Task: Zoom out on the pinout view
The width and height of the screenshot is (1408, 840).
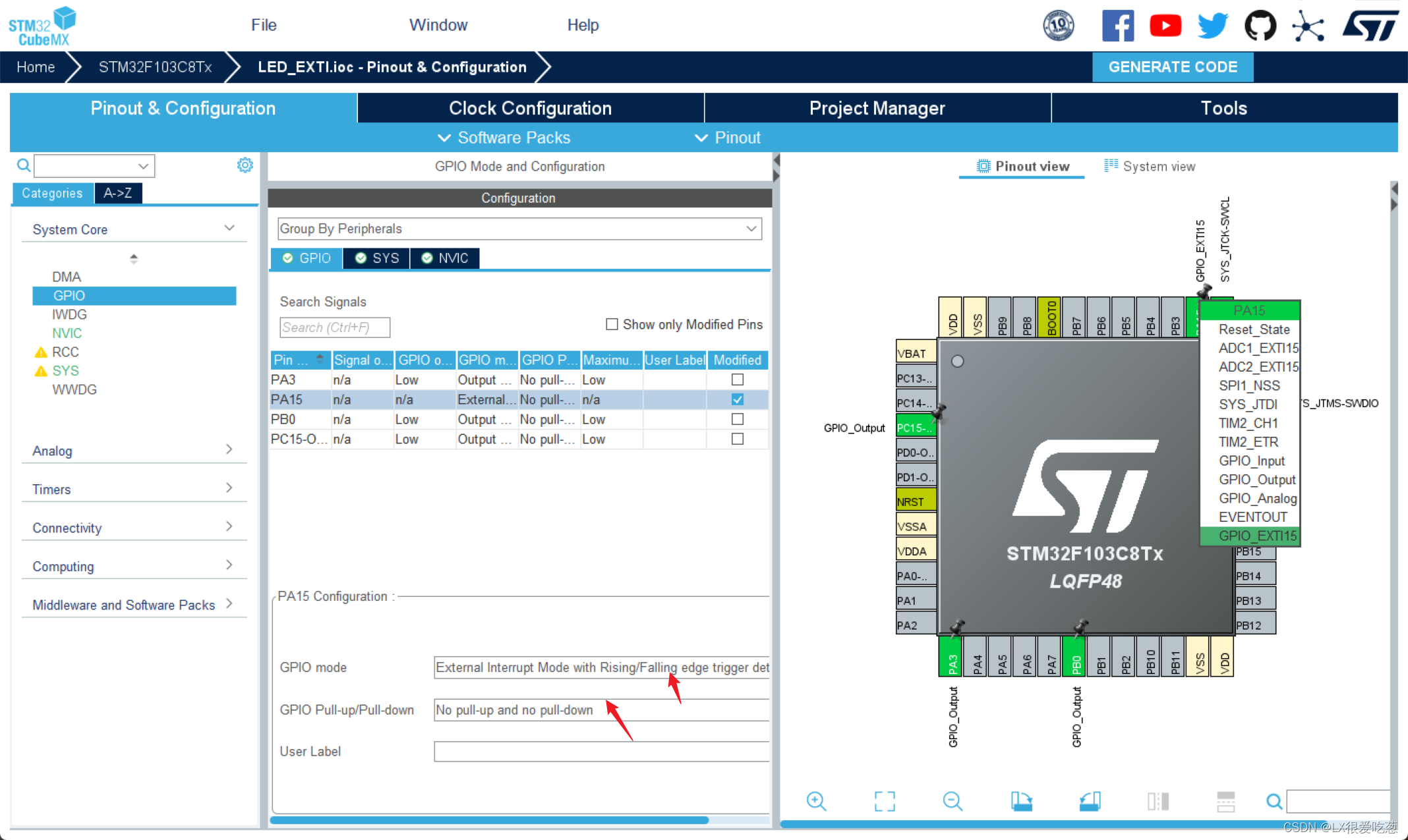Action: pyautogui.click(x=953, y=801)
